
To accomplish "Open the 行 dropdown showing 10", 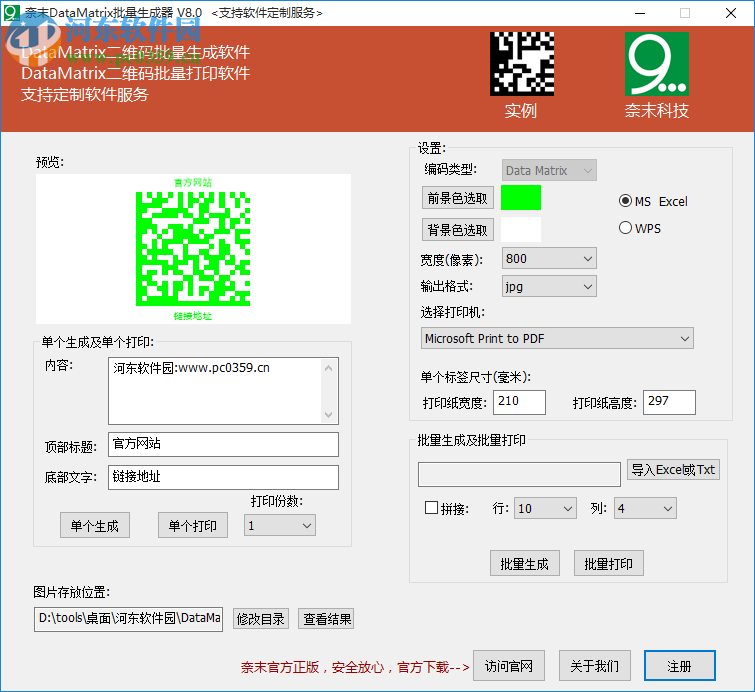I will [546, 509].
